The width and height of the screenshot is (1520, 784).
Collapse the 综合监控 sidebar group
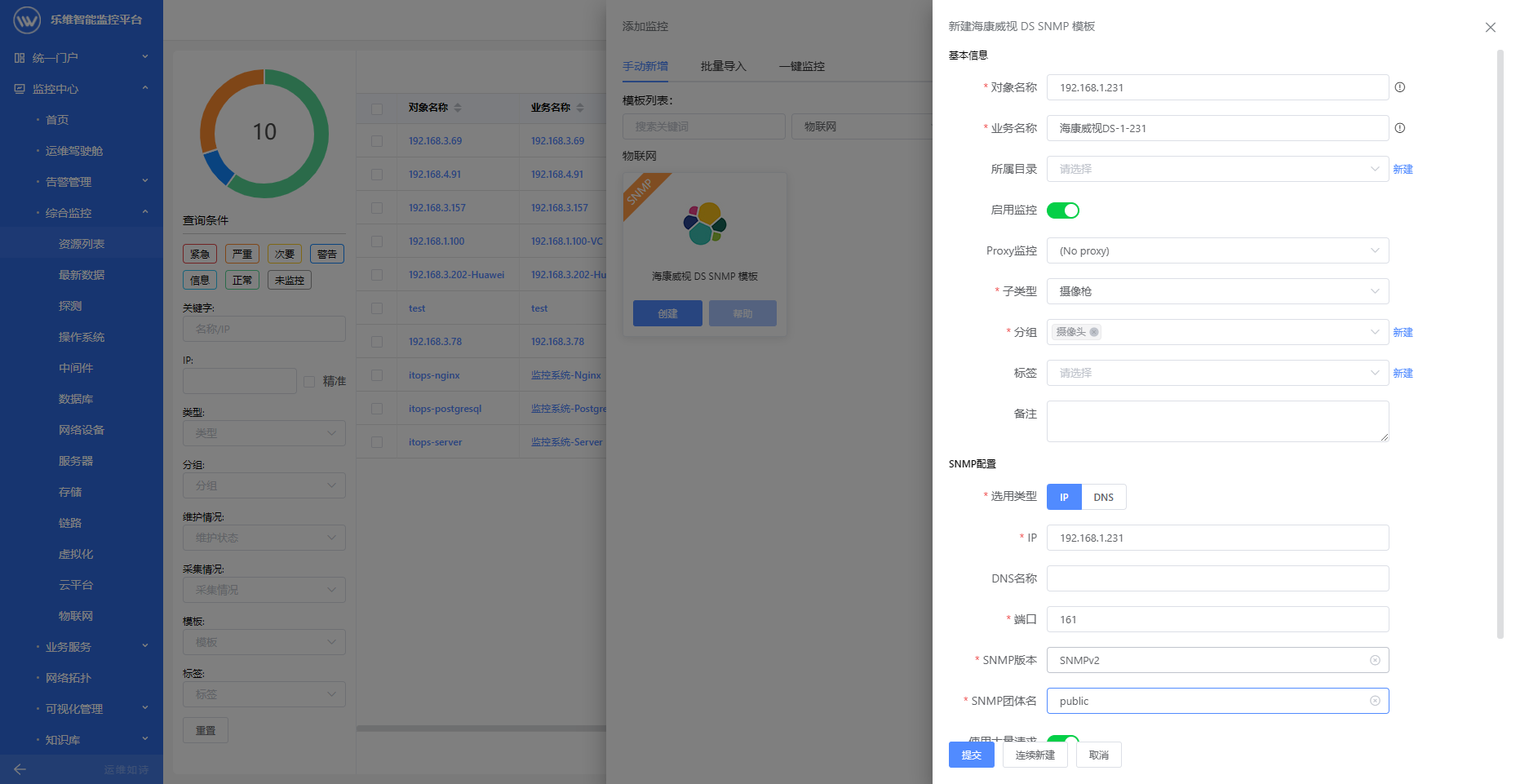[82, 213]
